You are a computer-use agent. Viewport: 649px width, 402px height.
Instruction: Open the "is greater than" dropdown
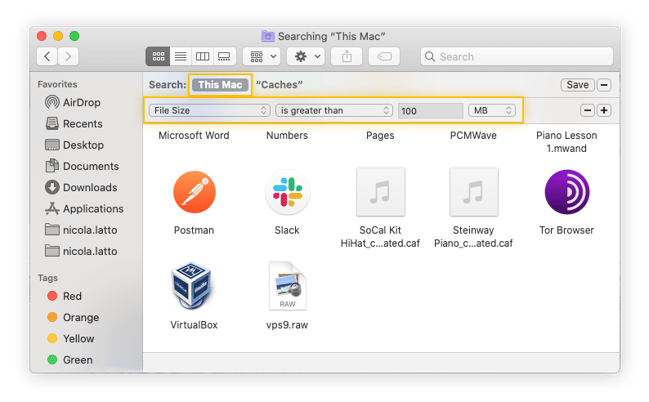click(x=334, y=111)
